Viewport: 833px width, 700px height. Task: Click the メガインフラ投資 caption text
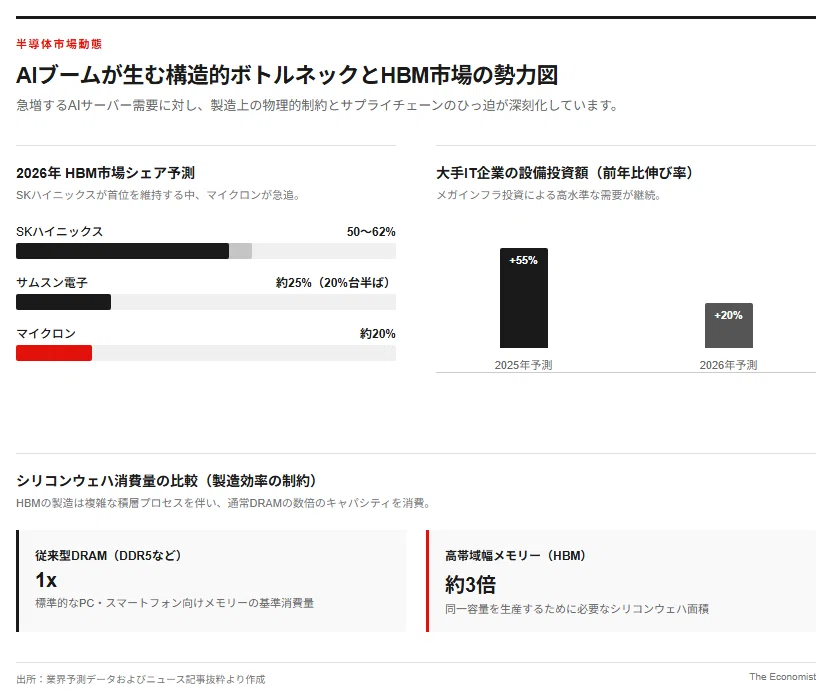[549, 195]
